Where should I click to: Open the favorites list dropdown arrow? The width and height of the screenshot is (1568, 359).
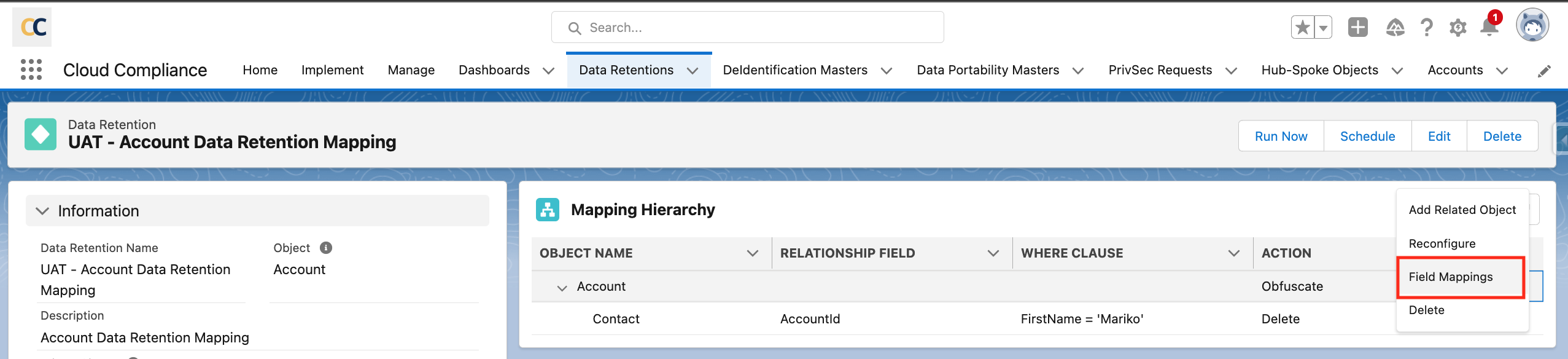1324,28
